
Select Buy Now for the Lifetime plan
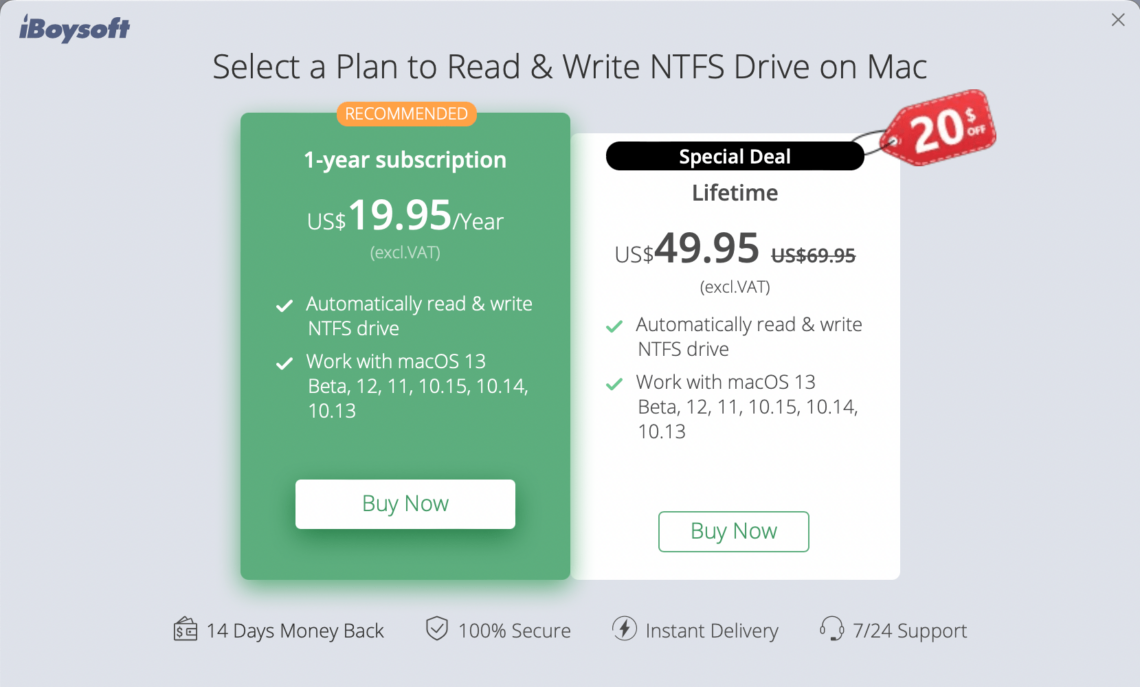[733, 531]
